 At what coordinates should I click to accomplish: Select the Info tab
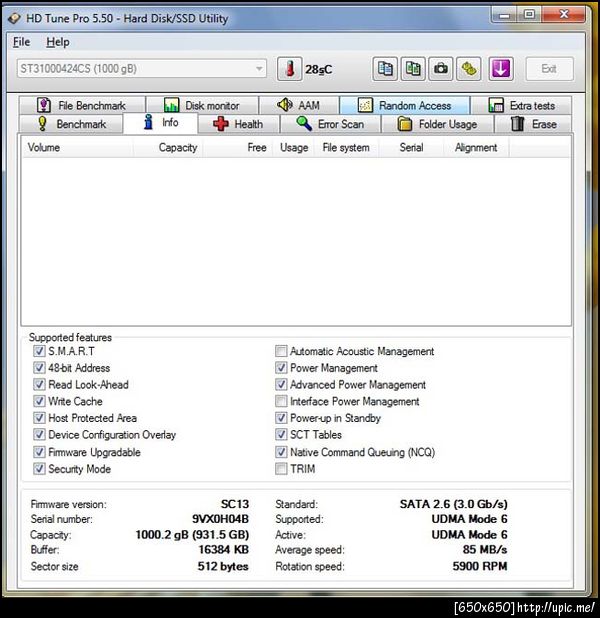(160, 123)
